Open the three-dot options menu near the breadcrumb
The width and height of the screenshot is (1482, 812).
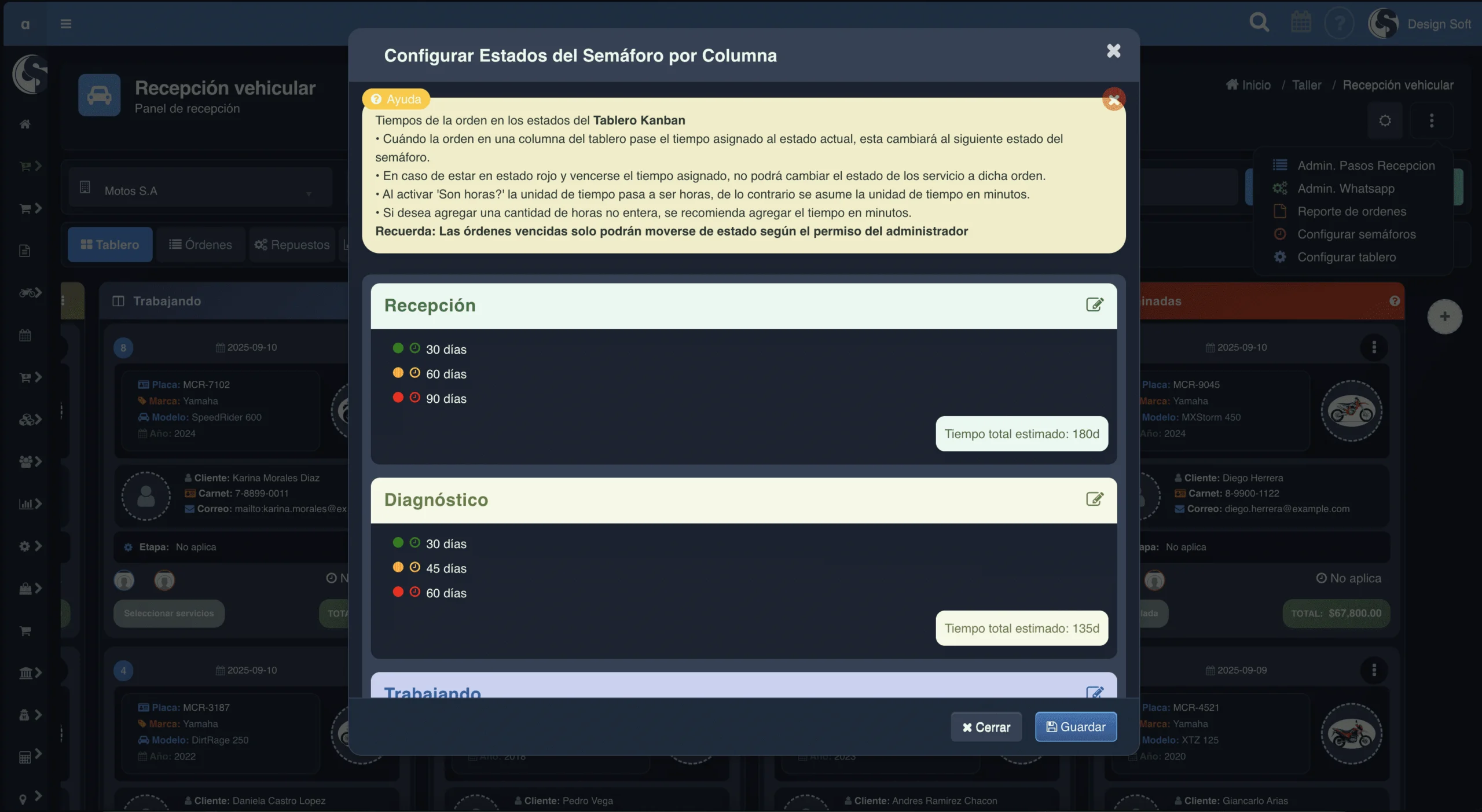click(1432, 121)
